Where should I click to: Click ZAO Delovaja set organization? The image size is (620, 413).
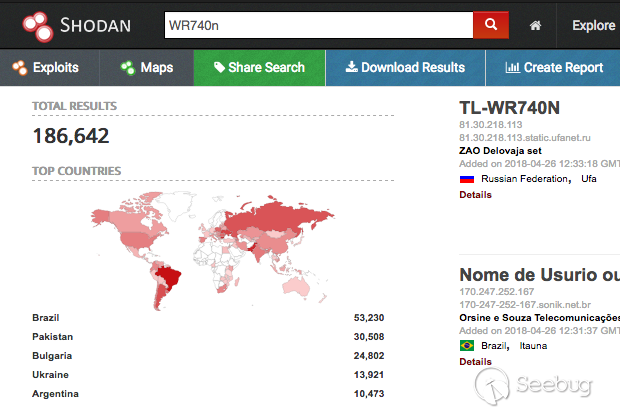coord(500,151)
